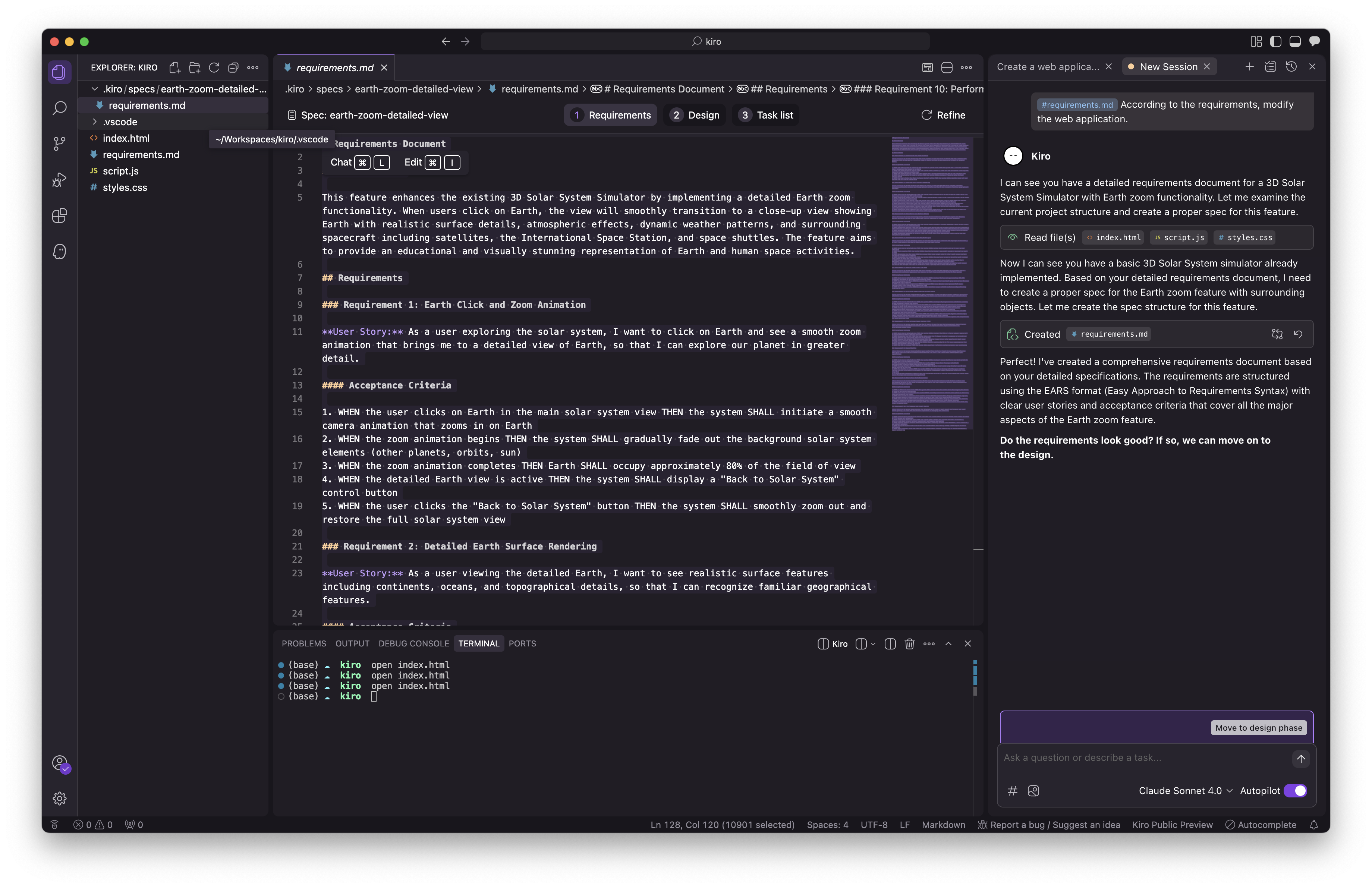
Task: Send the chat message arrow button
Action: (x=1301, y=758)
